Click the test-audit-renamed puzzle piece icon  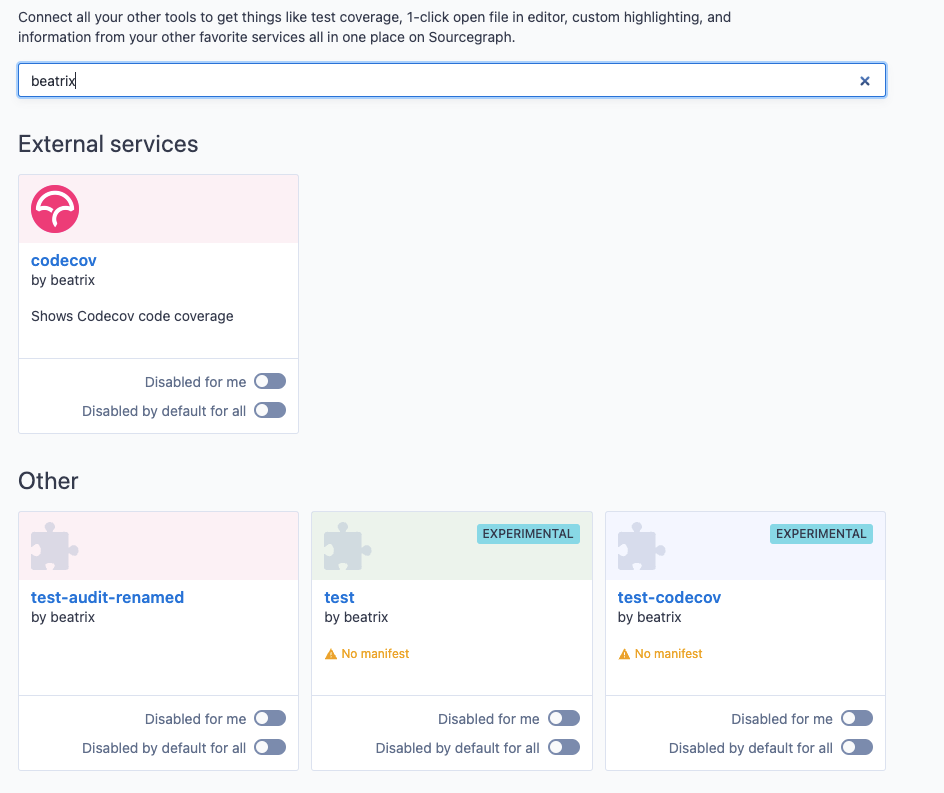[54, 546]
